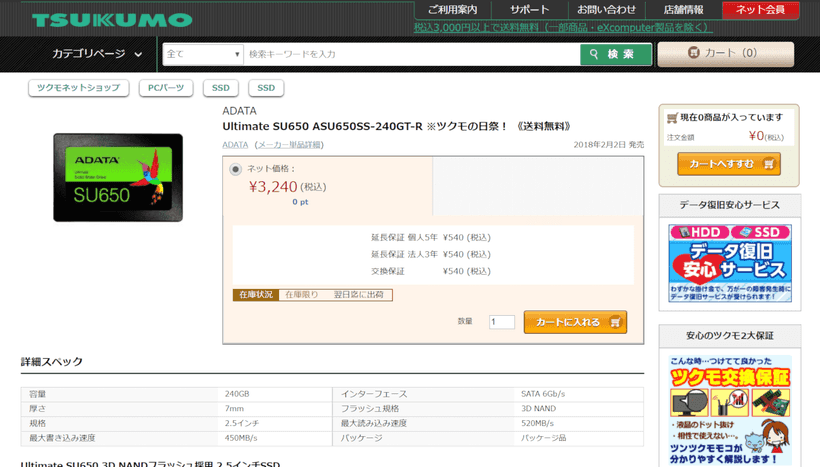
Task: Click cart icon on カートへすすむ button
Action: pos(769,164)
